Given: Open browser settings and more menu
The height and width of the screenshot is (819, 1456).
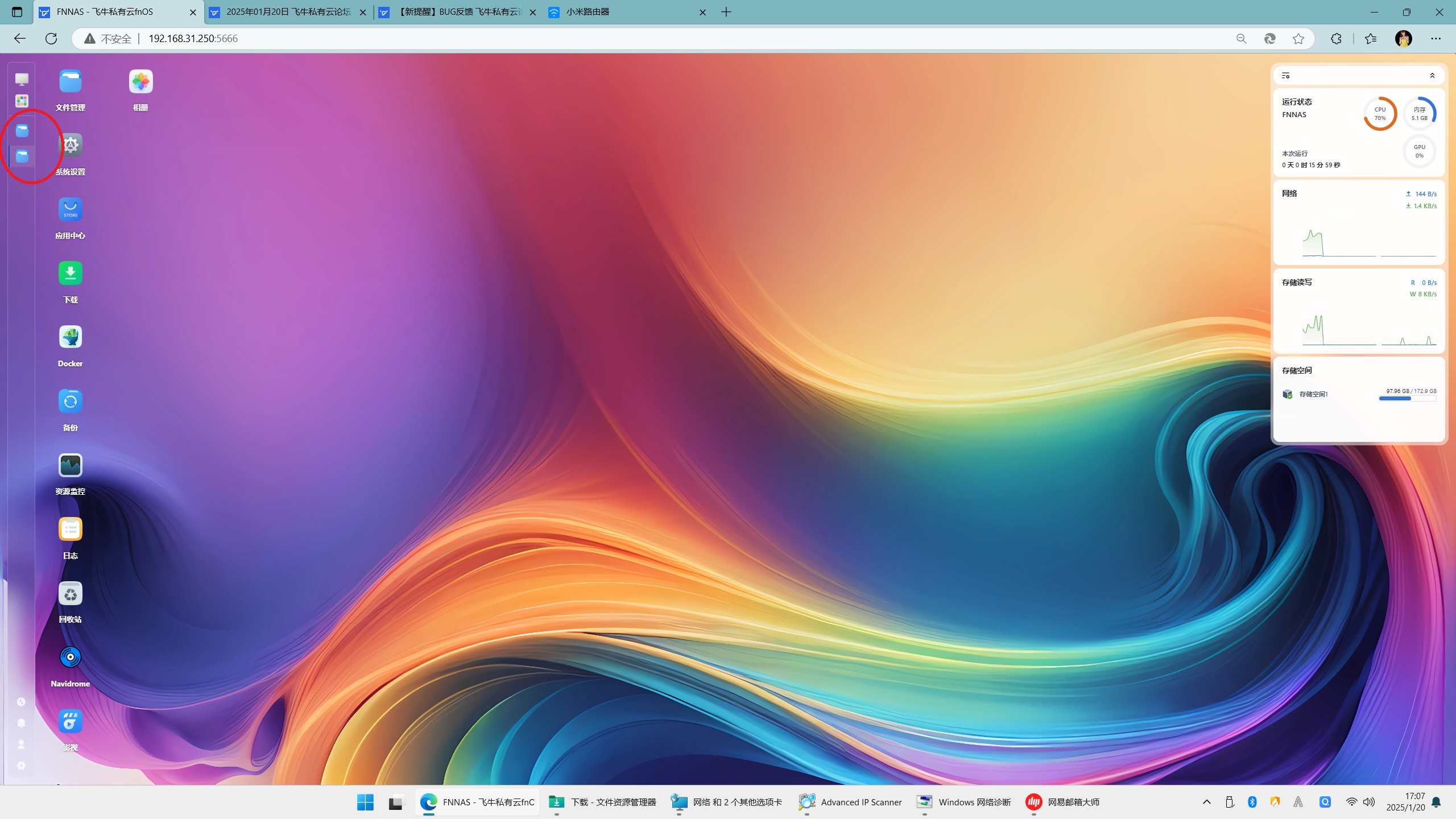Looking at the screenshot, I should tap(1436, 39).
